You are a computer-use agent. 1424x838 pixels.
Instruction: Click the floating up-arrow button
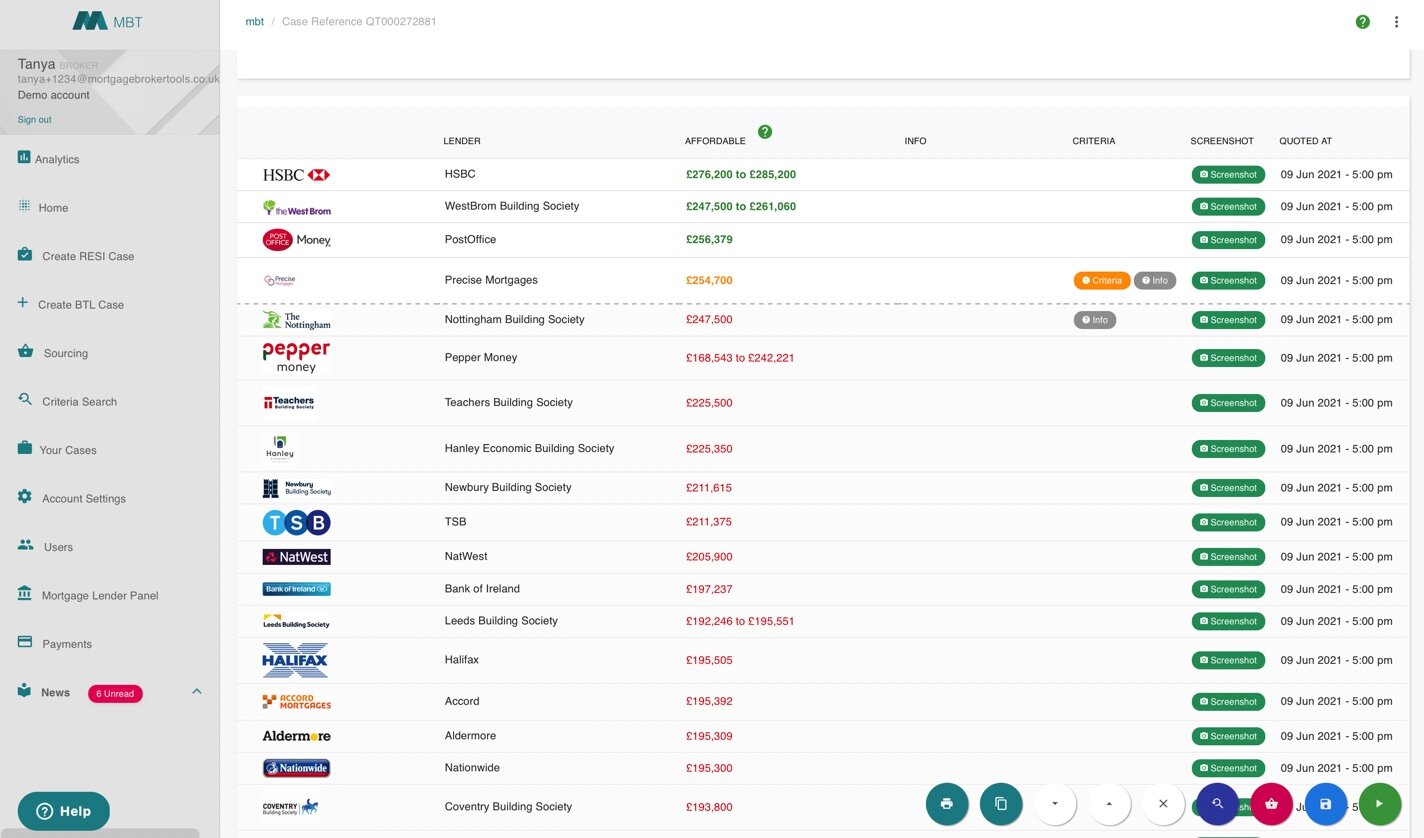pos(1109,803)
